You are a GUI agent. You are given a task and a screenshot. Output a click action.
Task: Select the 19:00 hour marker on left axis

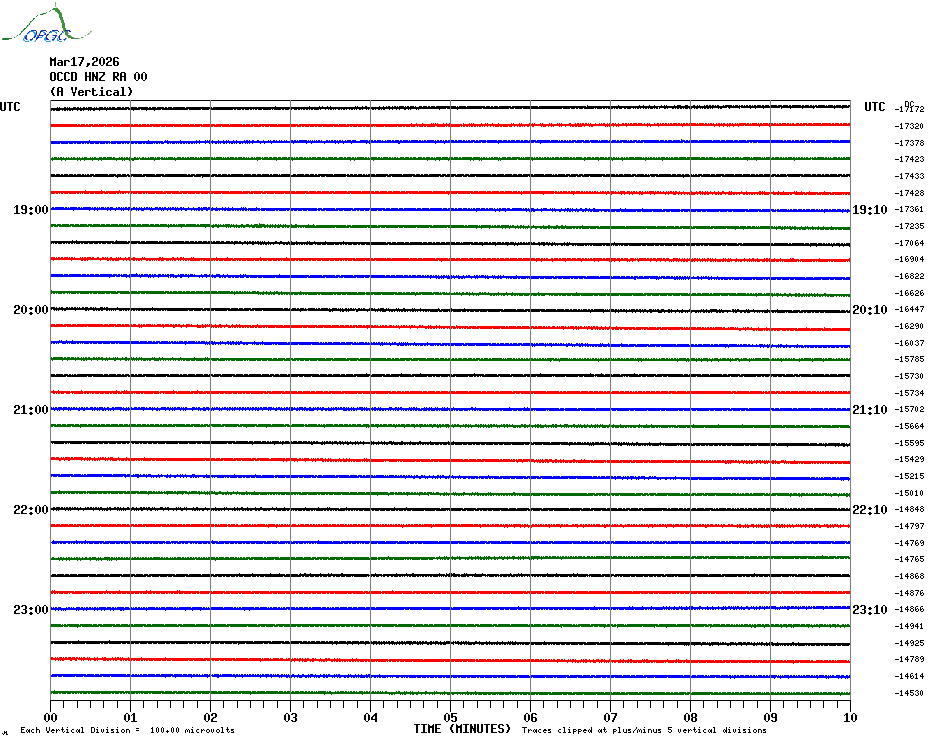[x=30, y=210]
